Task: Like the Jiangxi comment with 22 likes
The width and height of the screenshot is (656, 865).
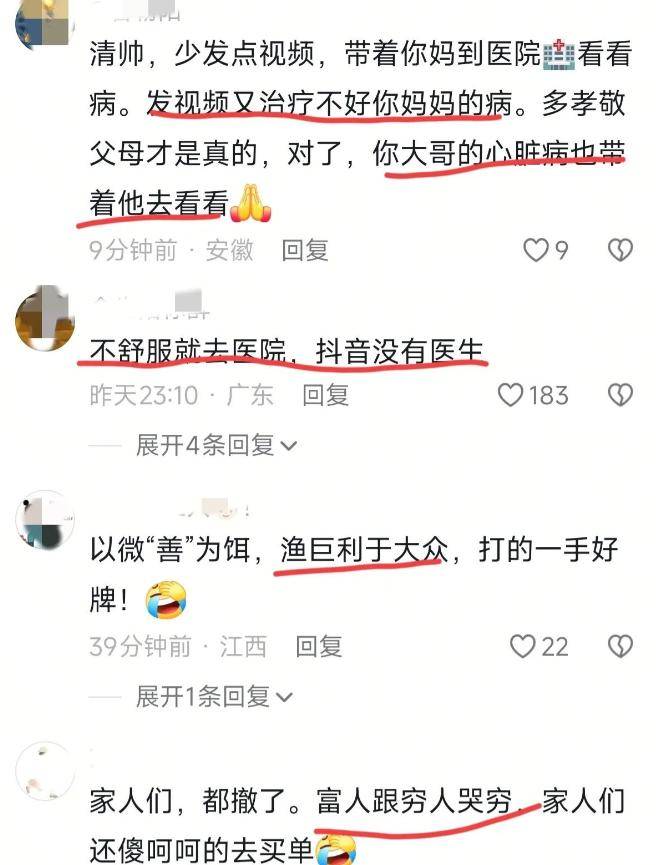Action: click(x=522, y=646)
